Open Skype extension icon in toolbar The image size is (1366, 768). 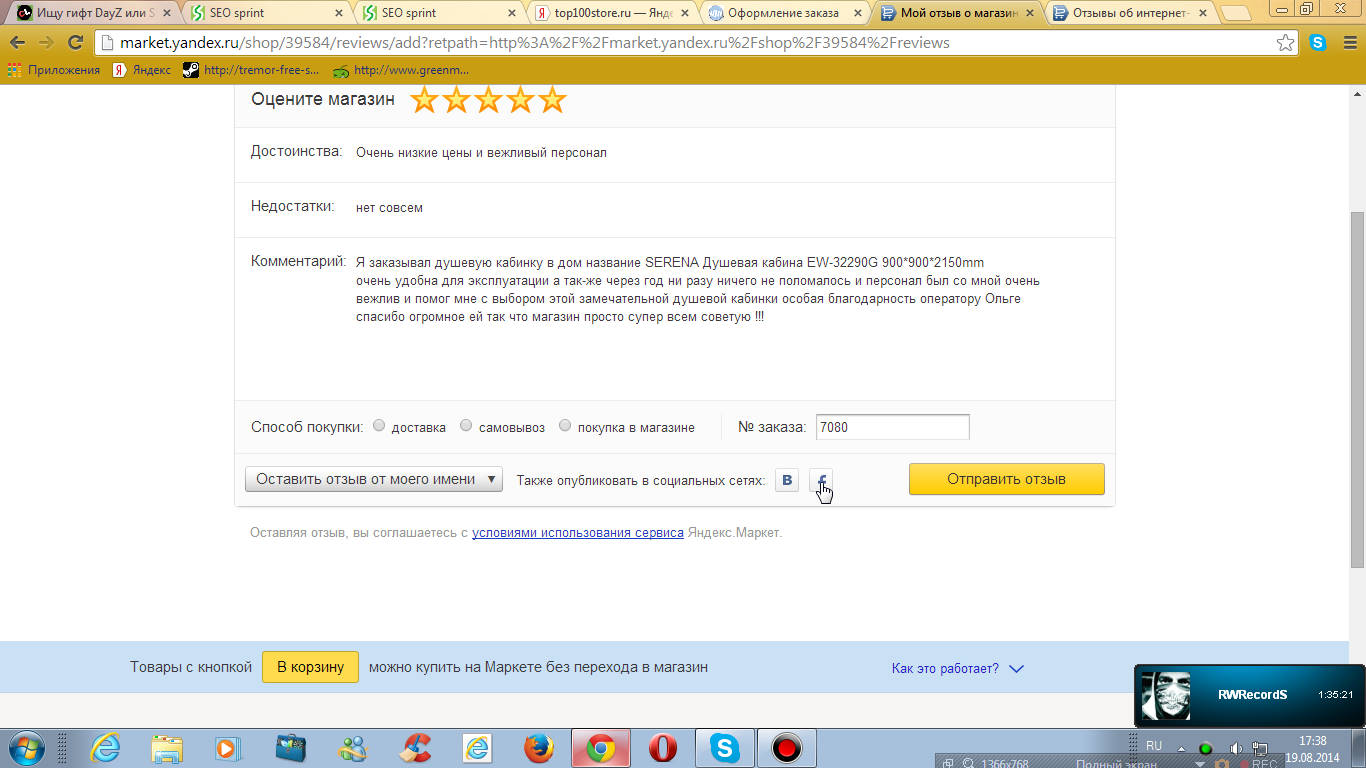click(1318, 43)
